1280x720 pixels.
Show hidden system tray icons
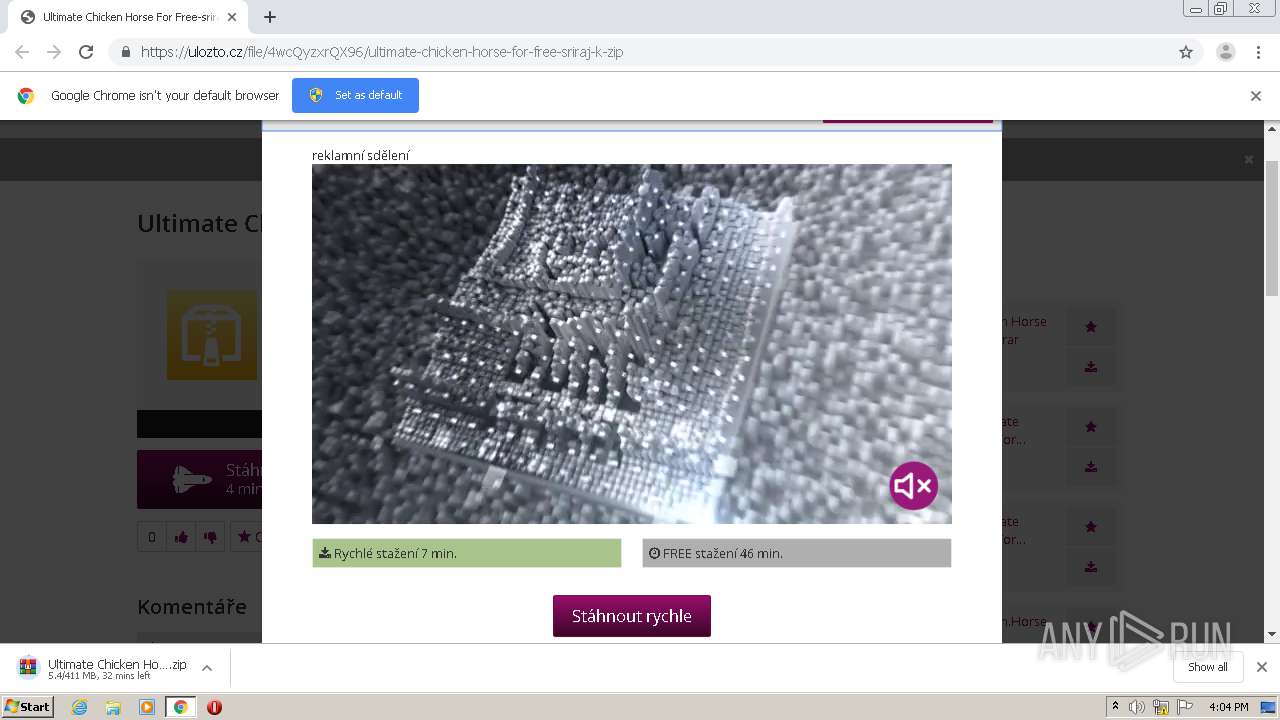pos(1115,707)
